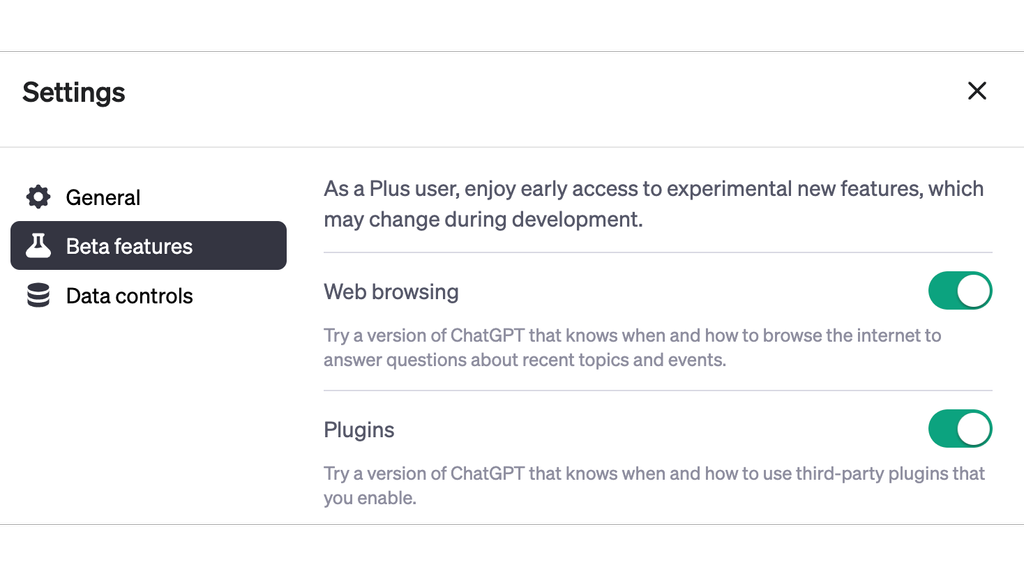Switch to the General settings section

[103, 197]
